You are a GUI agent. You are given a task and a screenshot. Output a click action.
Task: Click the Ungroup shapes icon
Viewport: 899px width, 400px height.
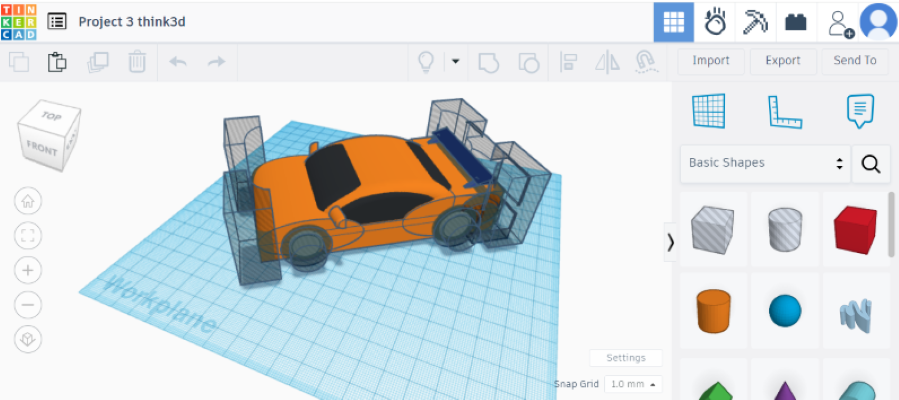coord(529,62)
